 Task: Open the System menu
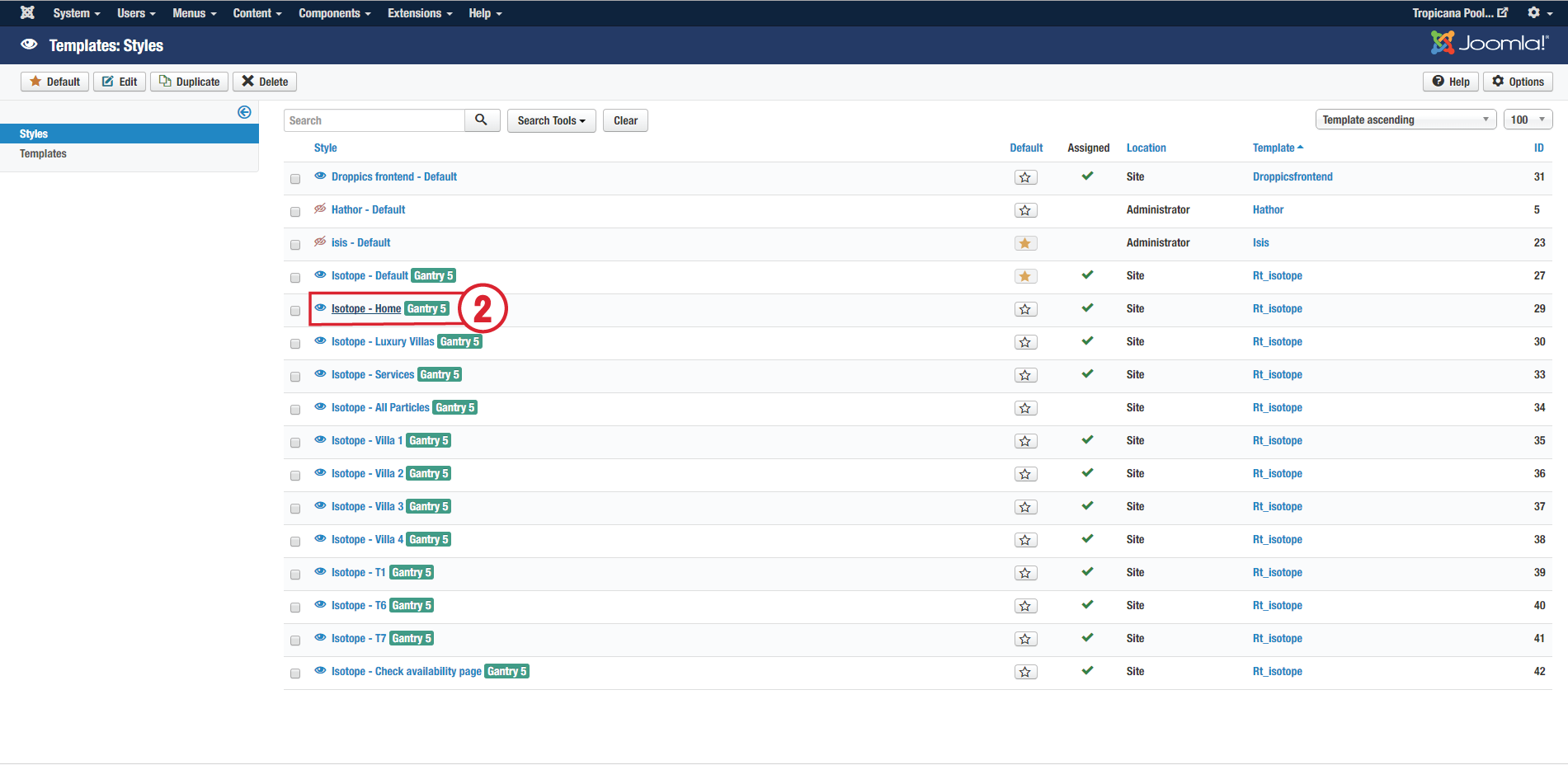pyautogui.click(x=77, y=13)
